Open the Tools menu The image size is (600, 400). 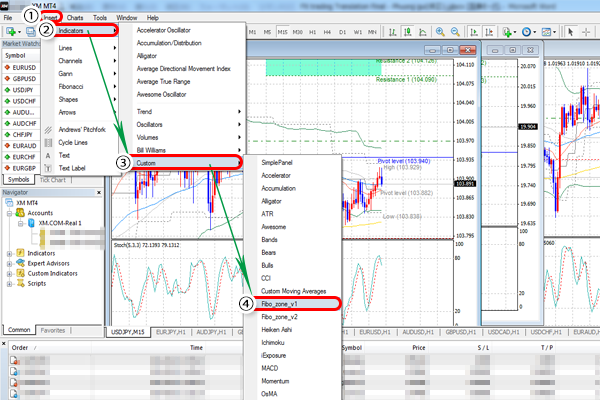pyautogui.click(x=100, y=18)
